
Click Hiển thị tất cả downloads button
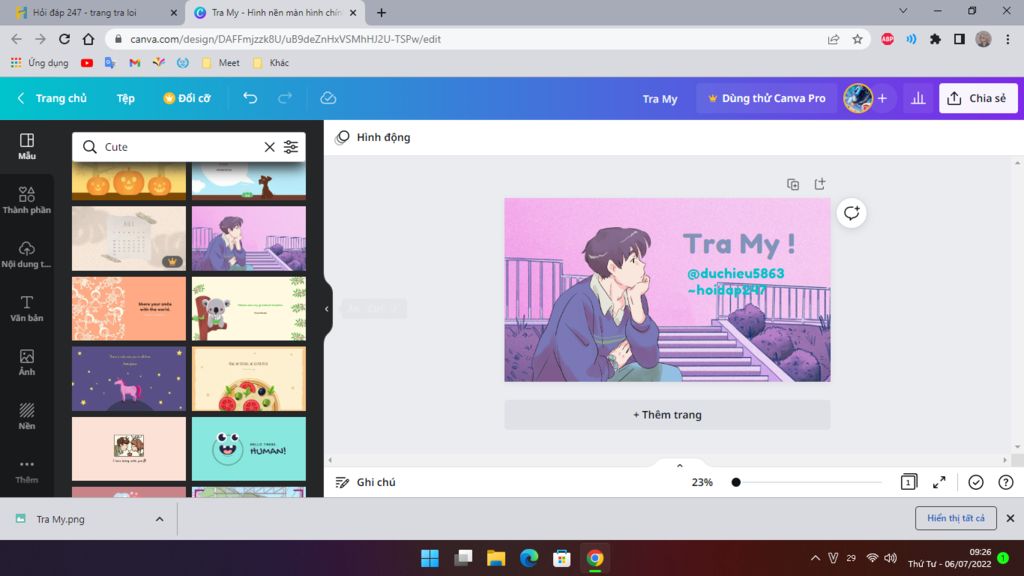point(955,518)
